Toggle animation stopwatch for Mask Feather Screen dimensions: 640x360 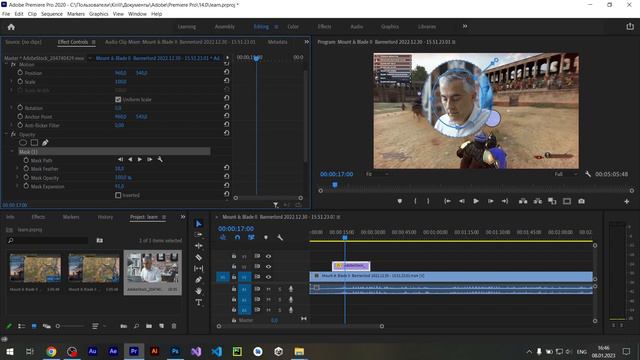pyautogui.click(x=26, y=169)
